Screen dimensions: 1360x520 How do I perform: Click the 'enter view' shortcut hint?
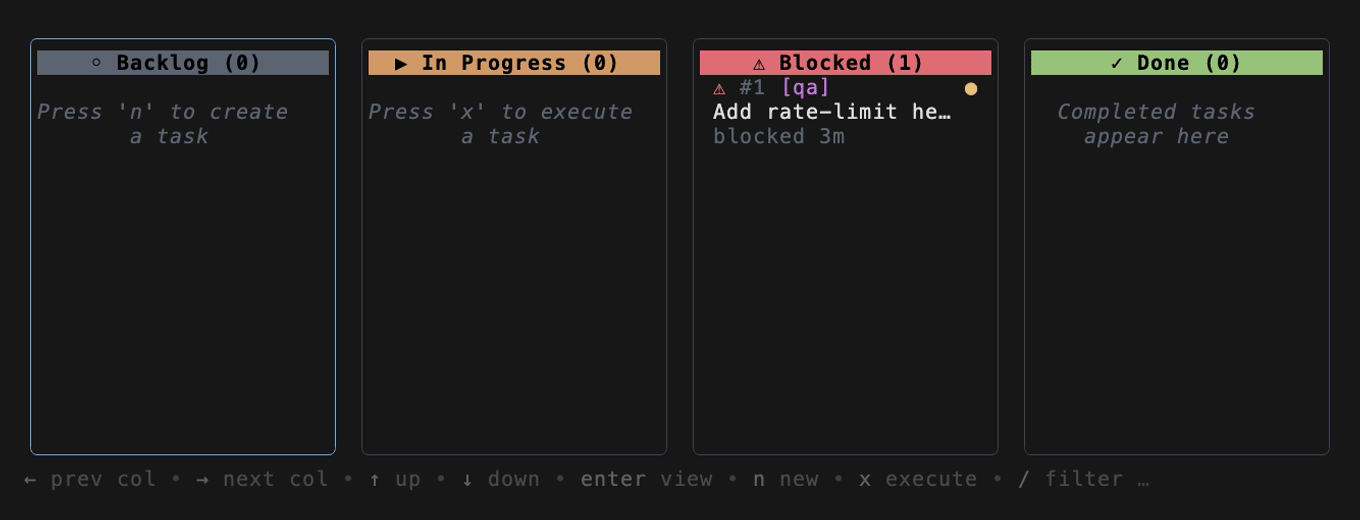click(x=646, y=479)
